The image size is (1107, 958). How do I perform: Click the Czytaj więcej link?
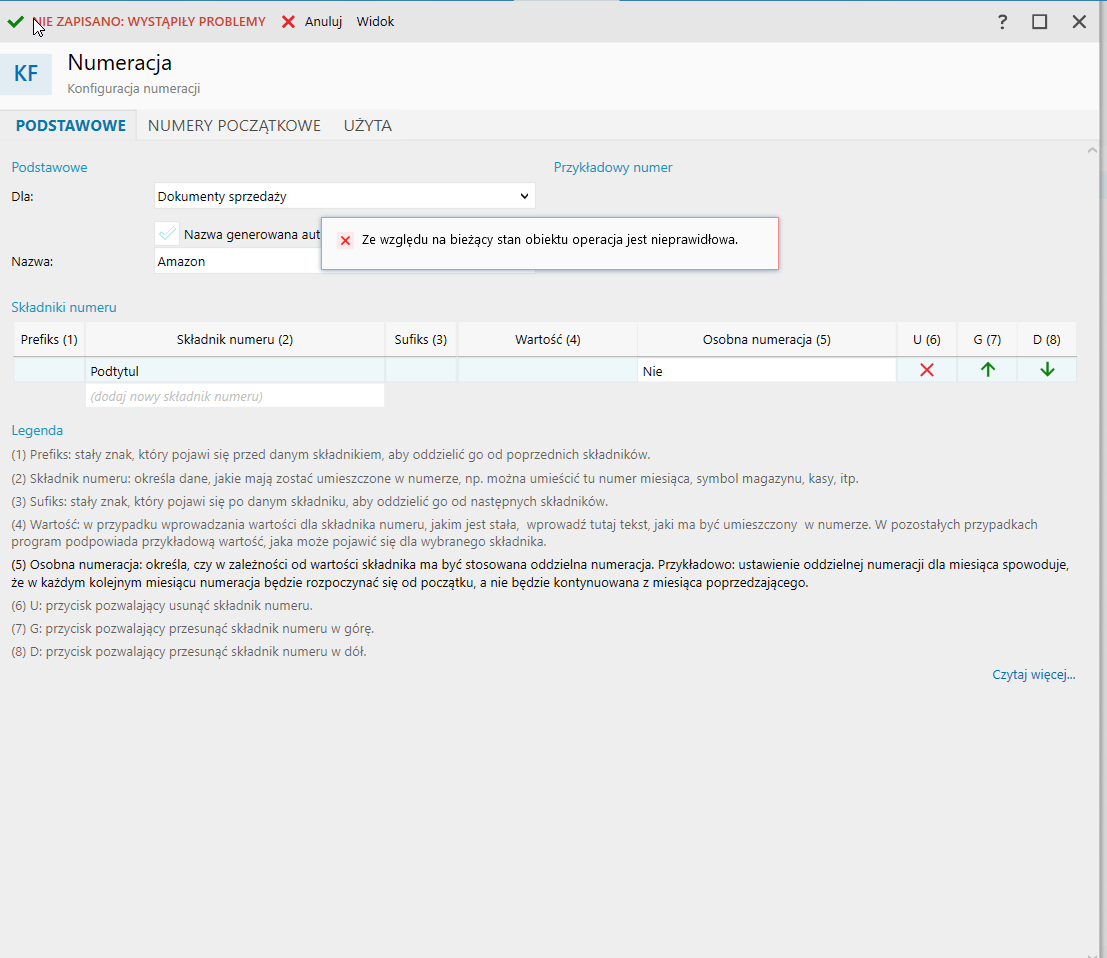click(1033, 675)
